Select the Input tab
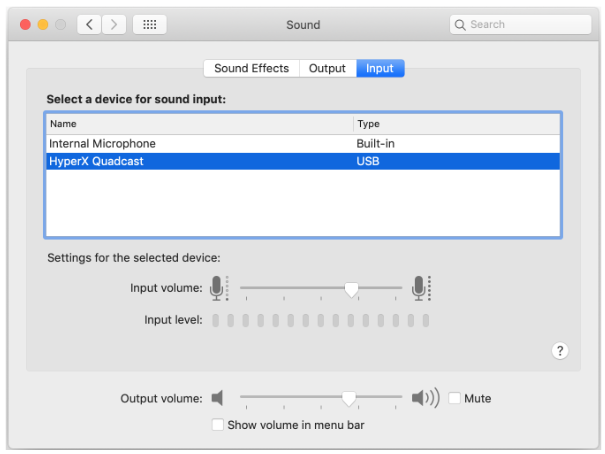This screenshot has height=454, width=605. pyautogui.click(x=380, y=68)
